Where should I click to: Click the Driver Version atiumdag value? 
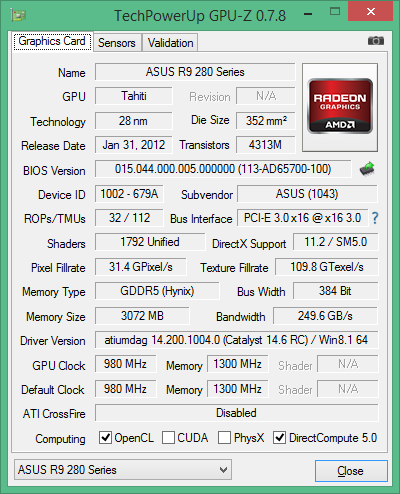pos(237,340)
